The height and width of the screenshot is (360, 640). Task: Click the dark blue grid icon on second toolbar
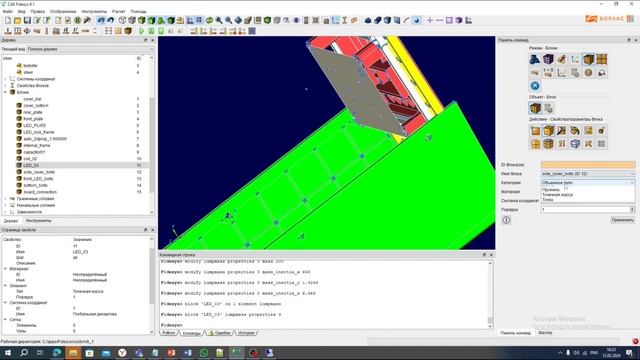(252, 31)
